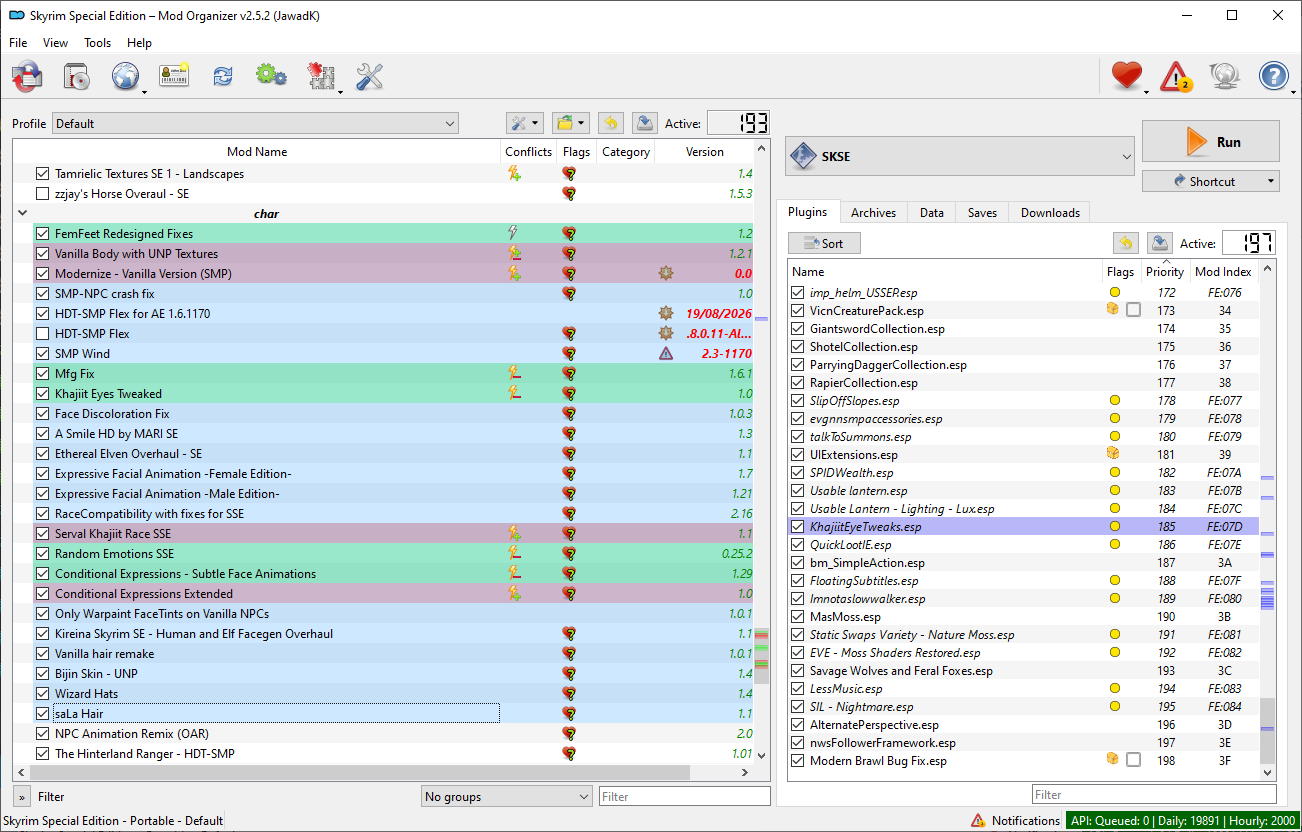
Task: Open the mod list wrench options dropdown
Action: (x=525, y=123)
